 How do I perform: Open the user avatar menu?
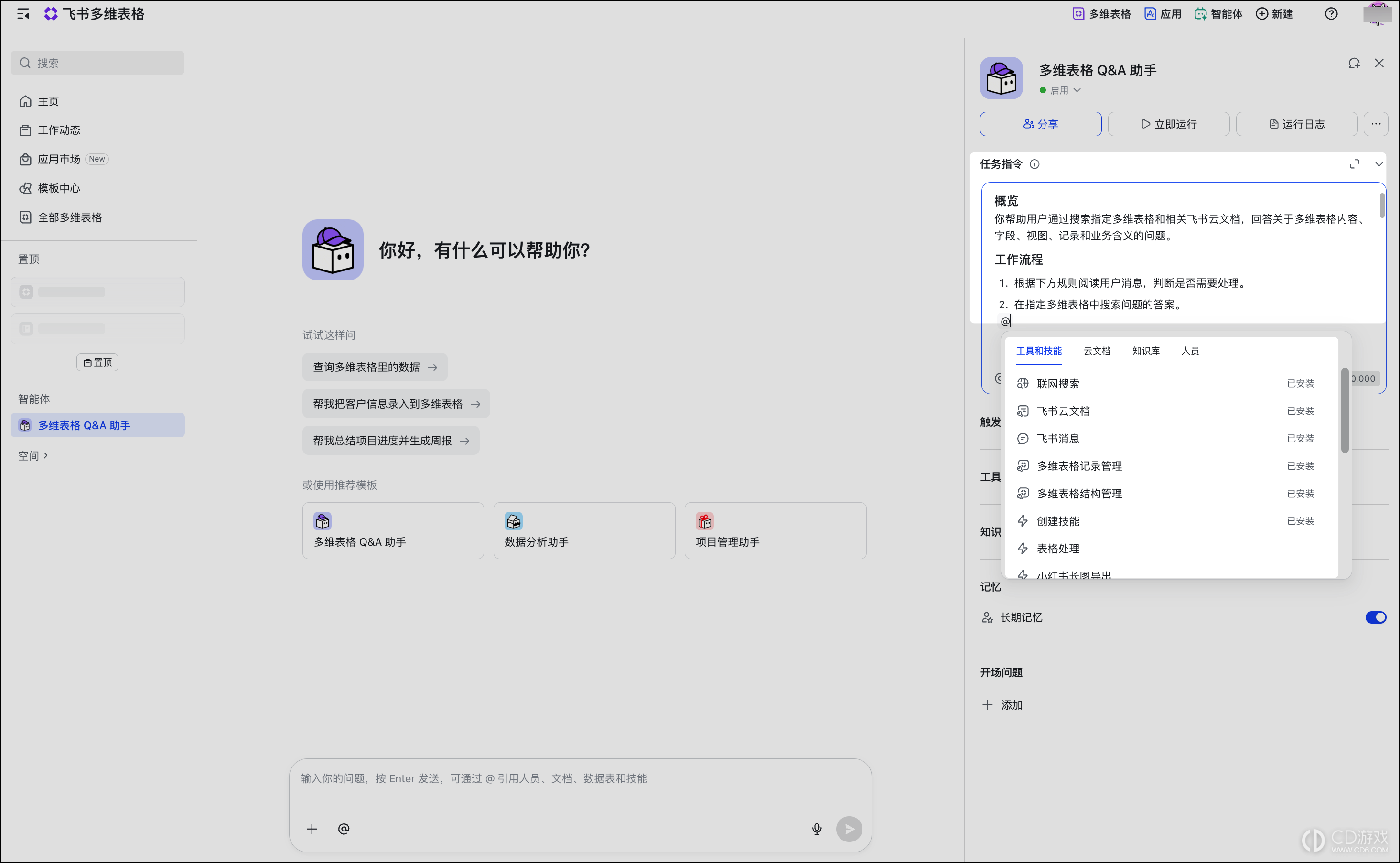[1377, 14]
